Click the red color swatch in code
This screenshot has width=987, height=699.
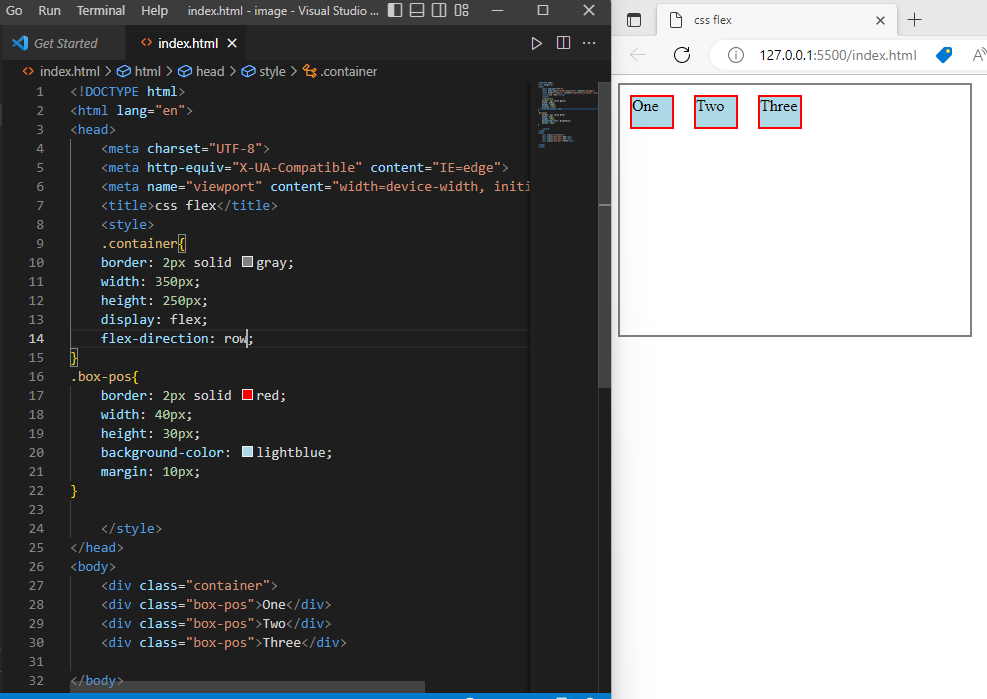click(x=247, y=395)
